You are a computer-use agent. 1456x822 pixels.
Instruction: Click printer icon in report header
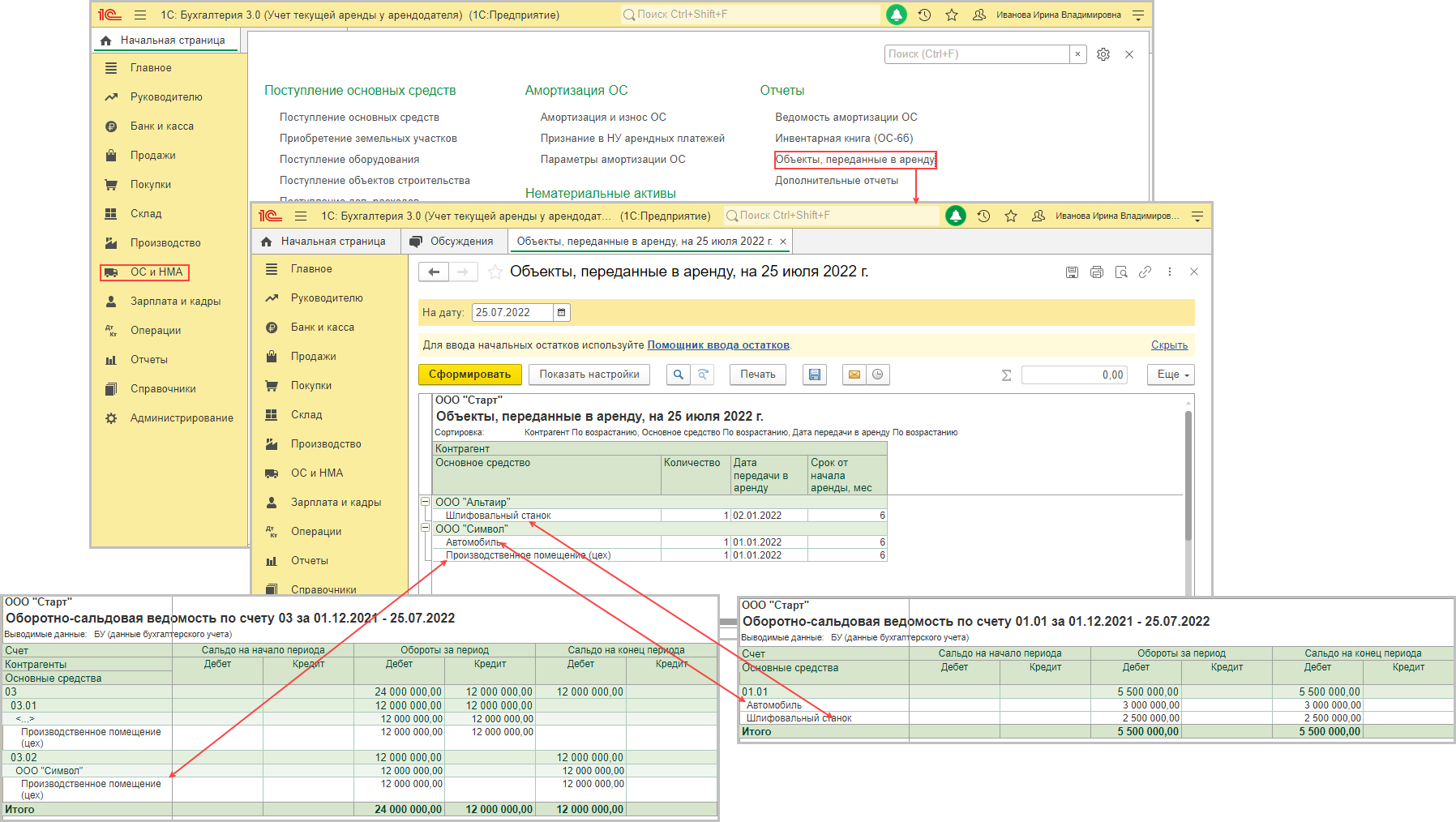point(1097,272)
